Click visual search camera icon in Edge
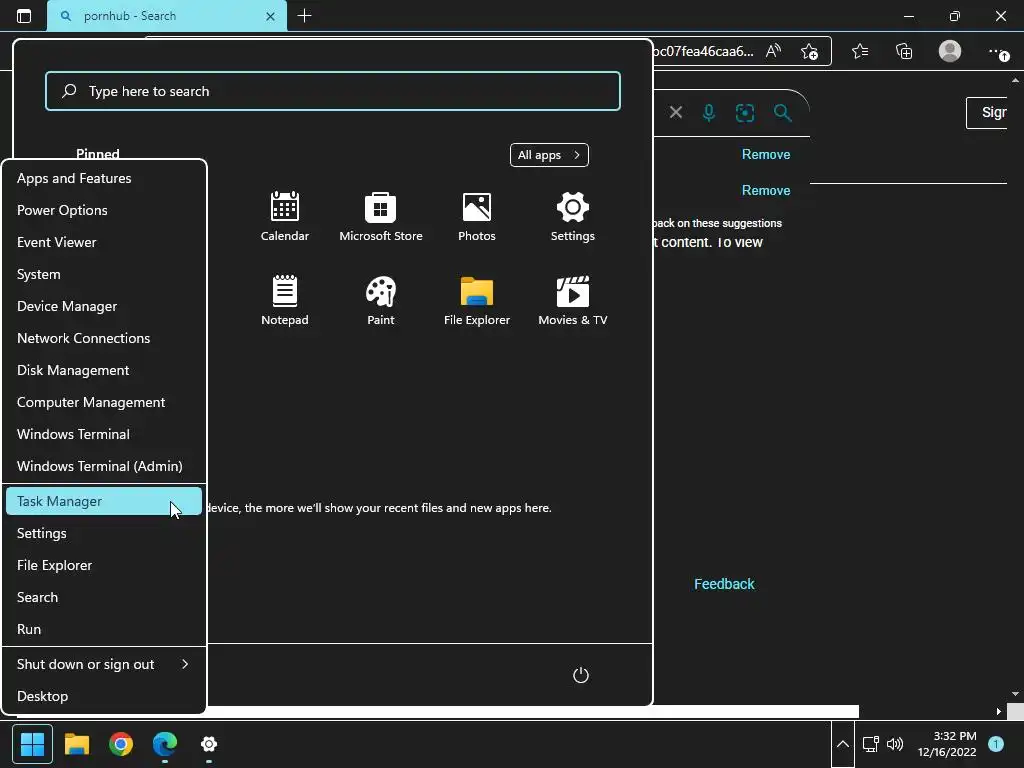Viewport: 1024px width, 768px height. tap(744, 113)
